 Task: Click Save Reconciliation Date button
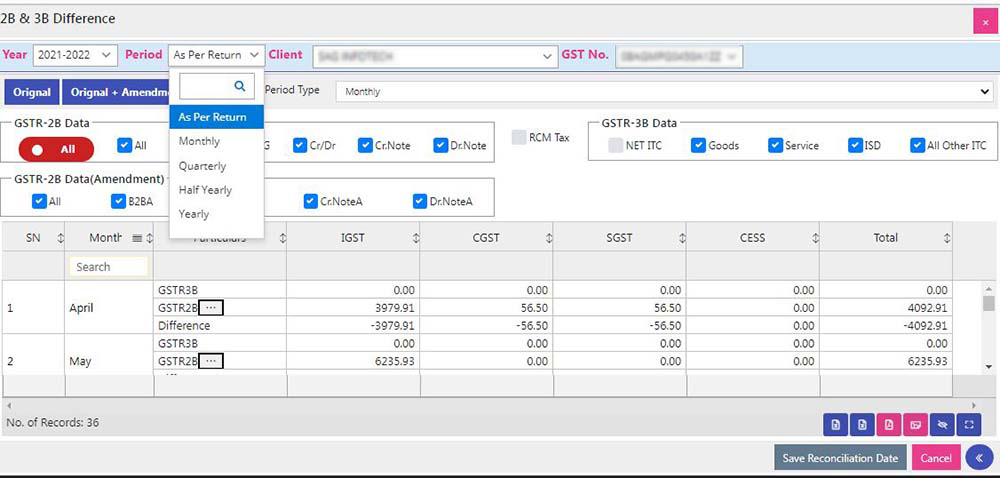[x=840, y=458]
